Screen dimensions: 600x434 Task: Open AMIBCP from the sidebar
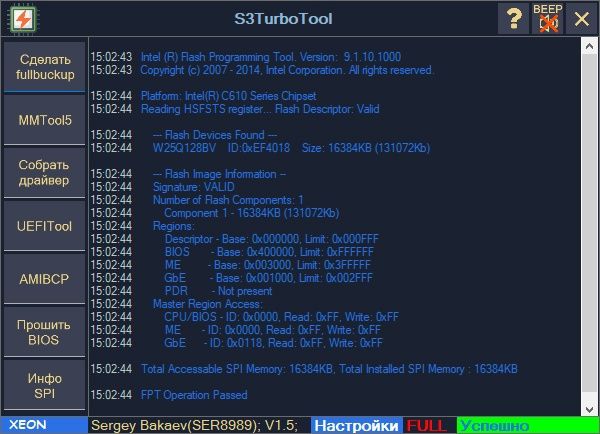pyautogui.click(x=45, y=279)
